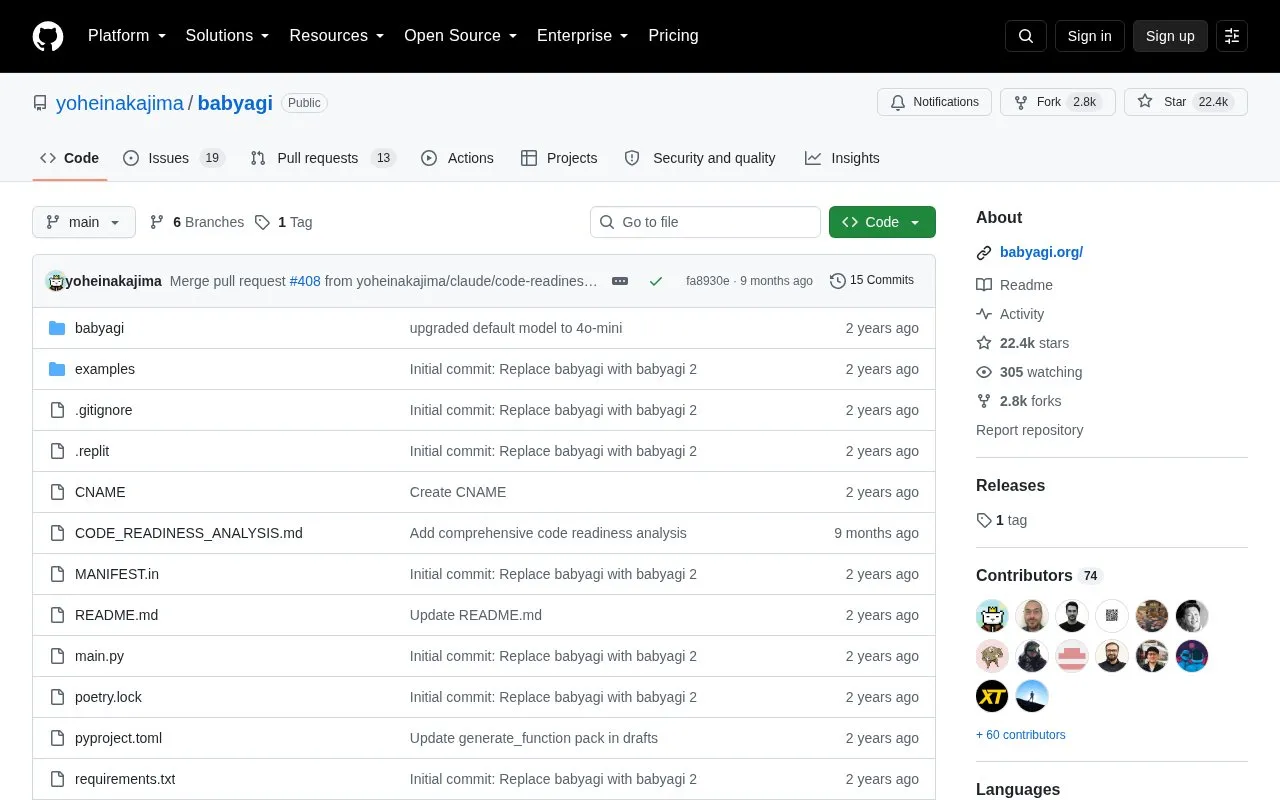This screenshot has height=800, width=1280.
Task: Open the babyagi folder
Action: tap(99, 328)
